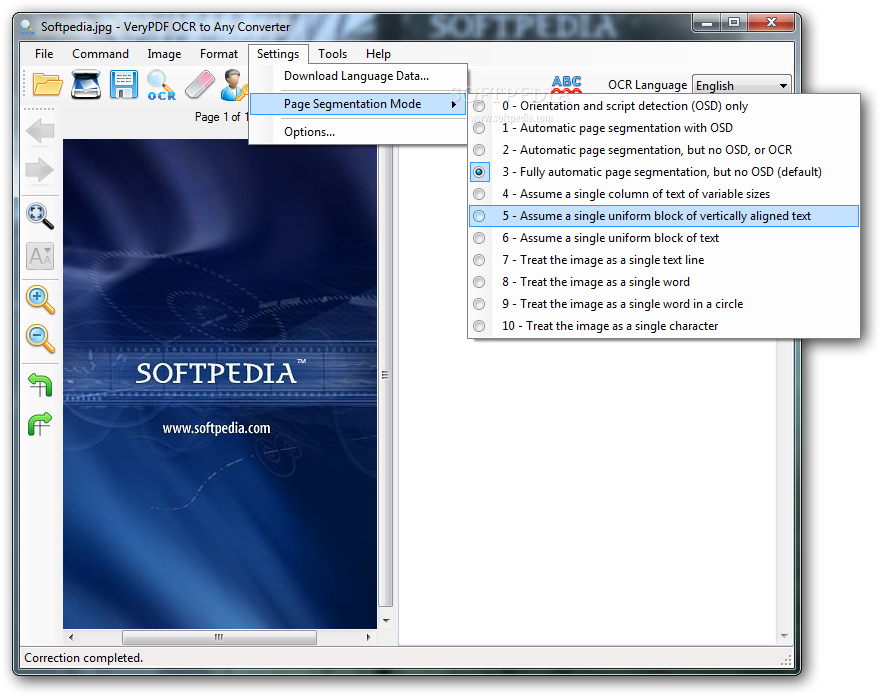
Task: Select mode 10 single character
Action: [664, 326]
